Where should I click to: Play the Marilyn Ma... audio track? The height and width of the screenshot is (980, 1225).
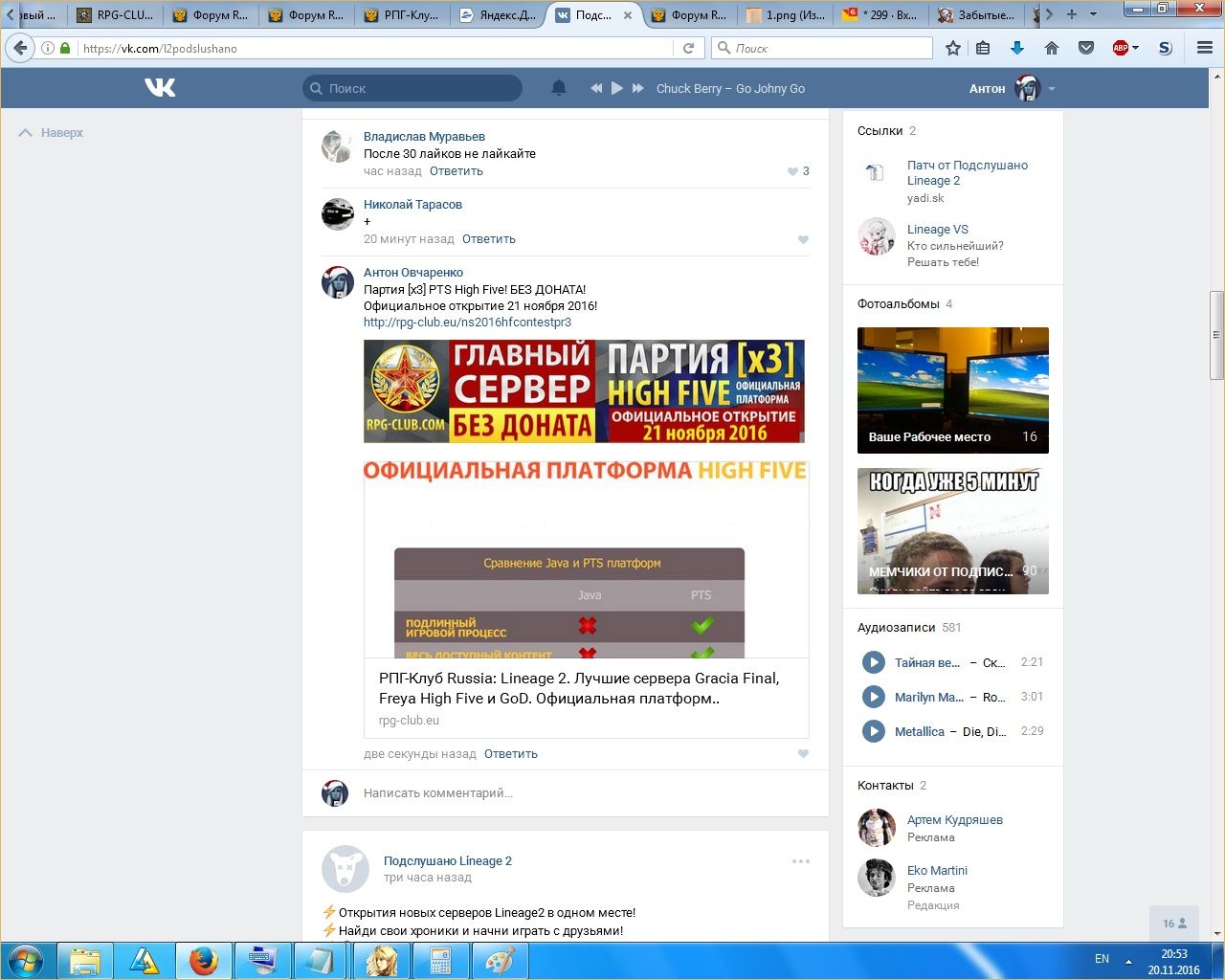[x=874, y=697]
